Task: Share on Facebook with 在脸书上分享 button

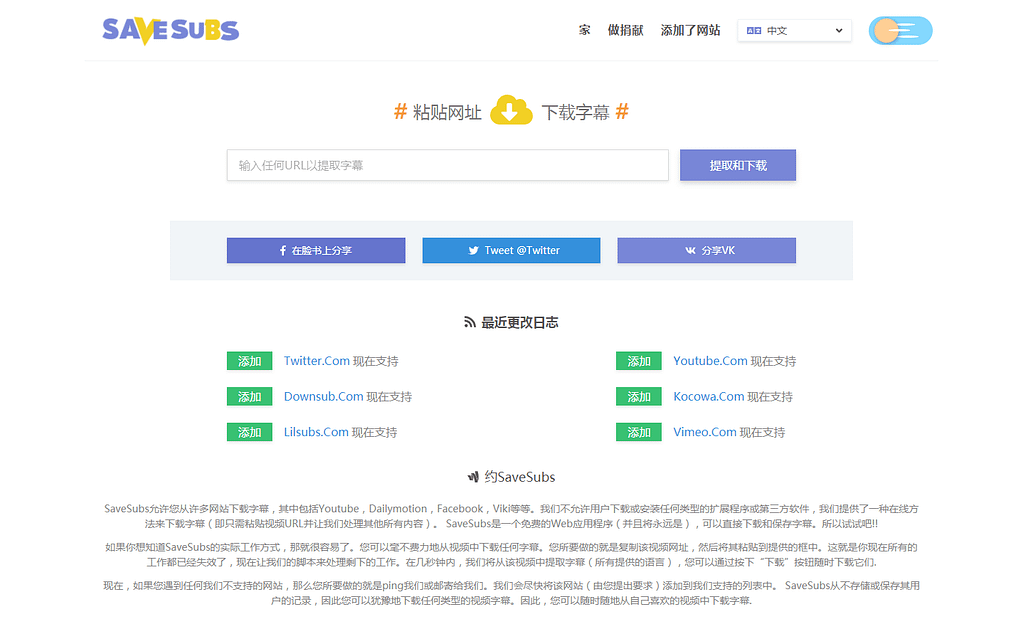Action: point(316,250)
